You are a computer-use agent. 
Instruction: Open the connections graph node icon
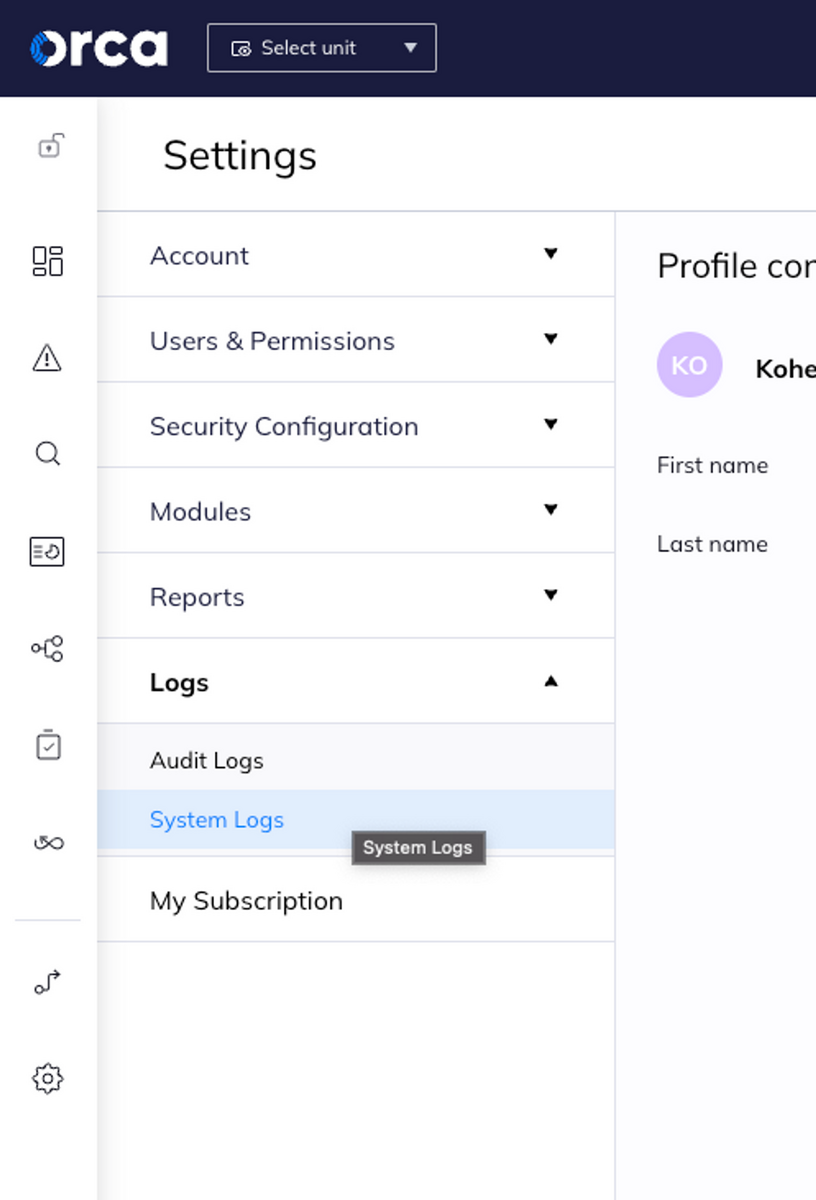pos(47,648)
